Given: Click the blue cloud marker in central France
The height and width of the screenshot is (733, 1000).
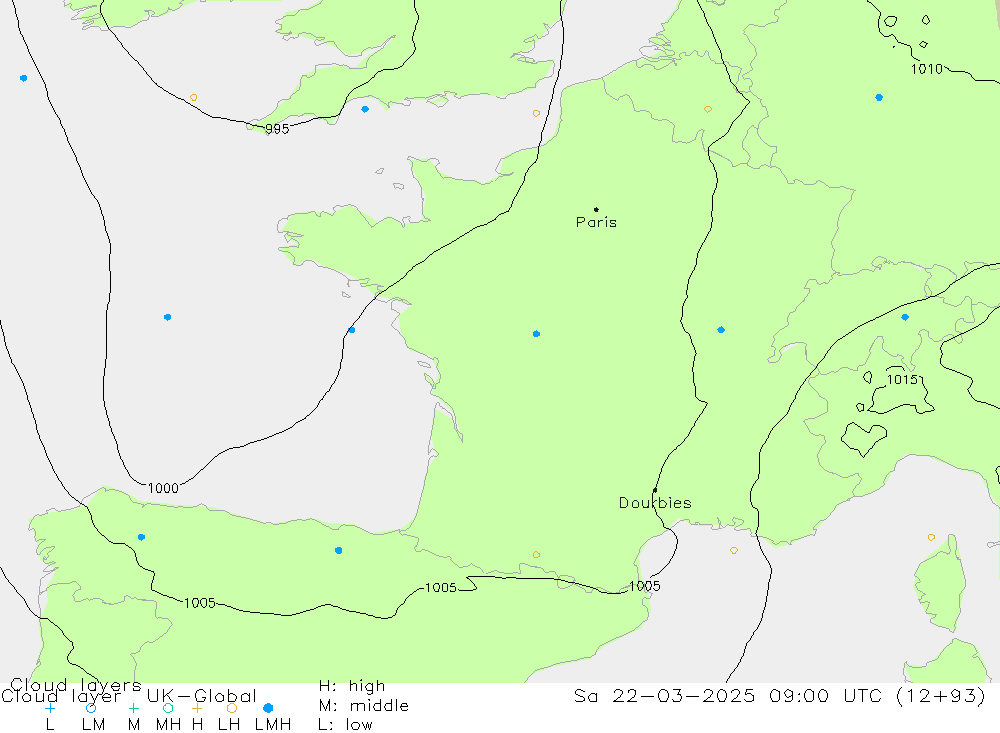Looking at the screenshot, I should 536,334.
